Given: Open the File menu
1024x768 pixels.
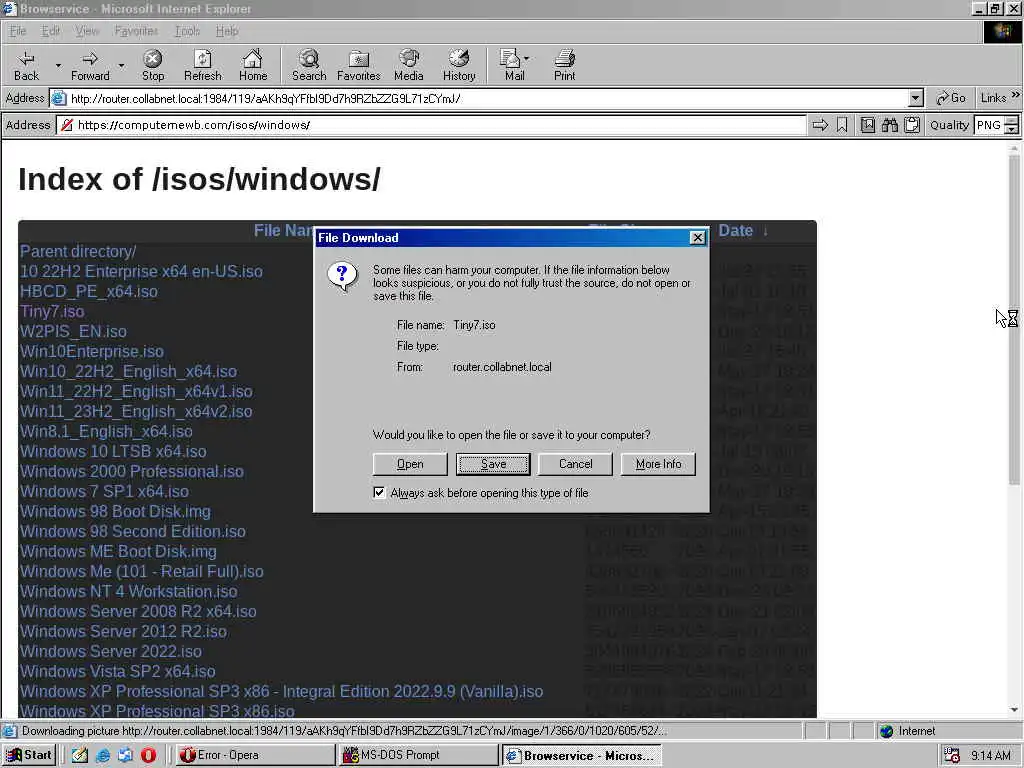Looking at the screenshot, I should 18,31.
